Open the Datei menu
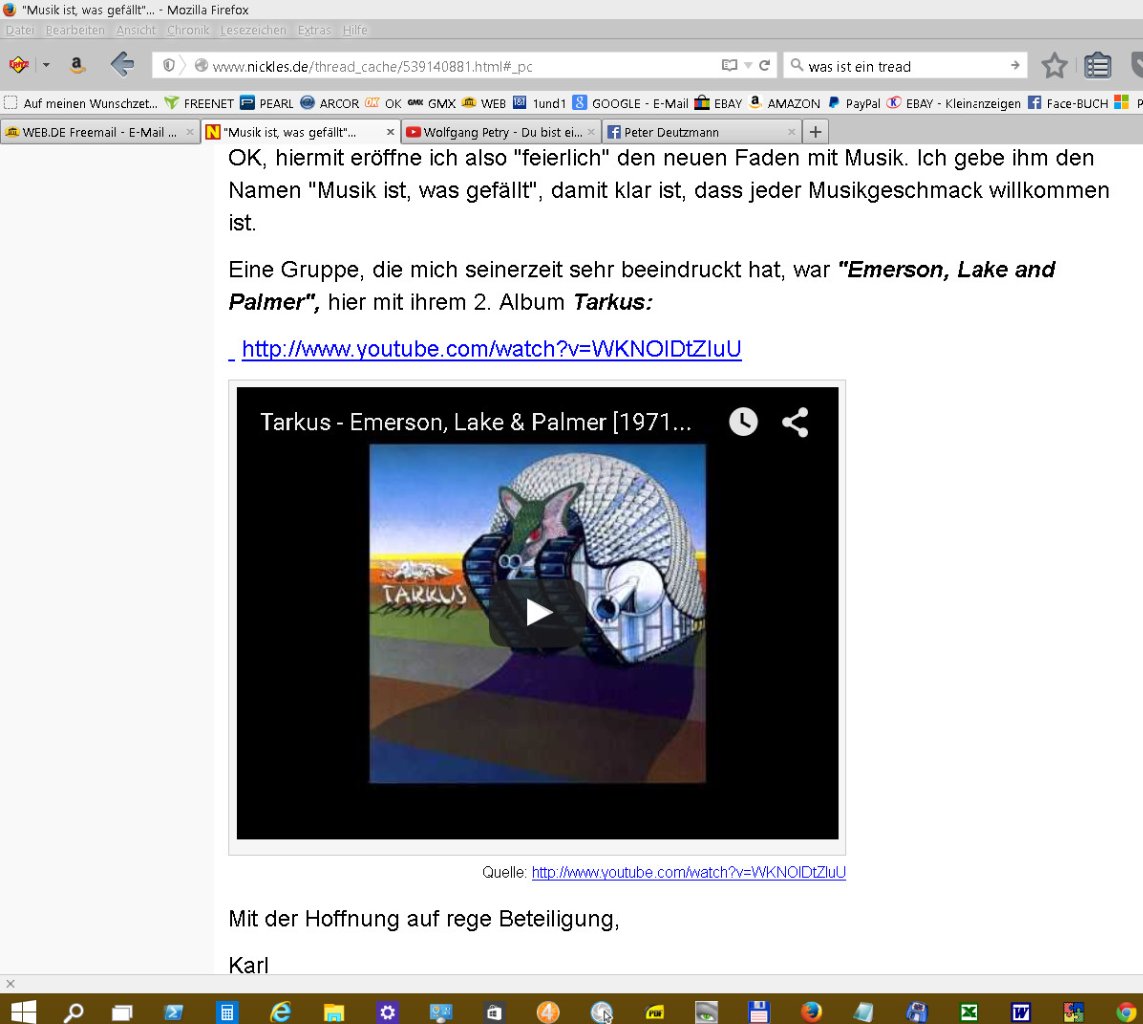The image size is (1143, 1024). pyautogui.click(x=20, y=30)
